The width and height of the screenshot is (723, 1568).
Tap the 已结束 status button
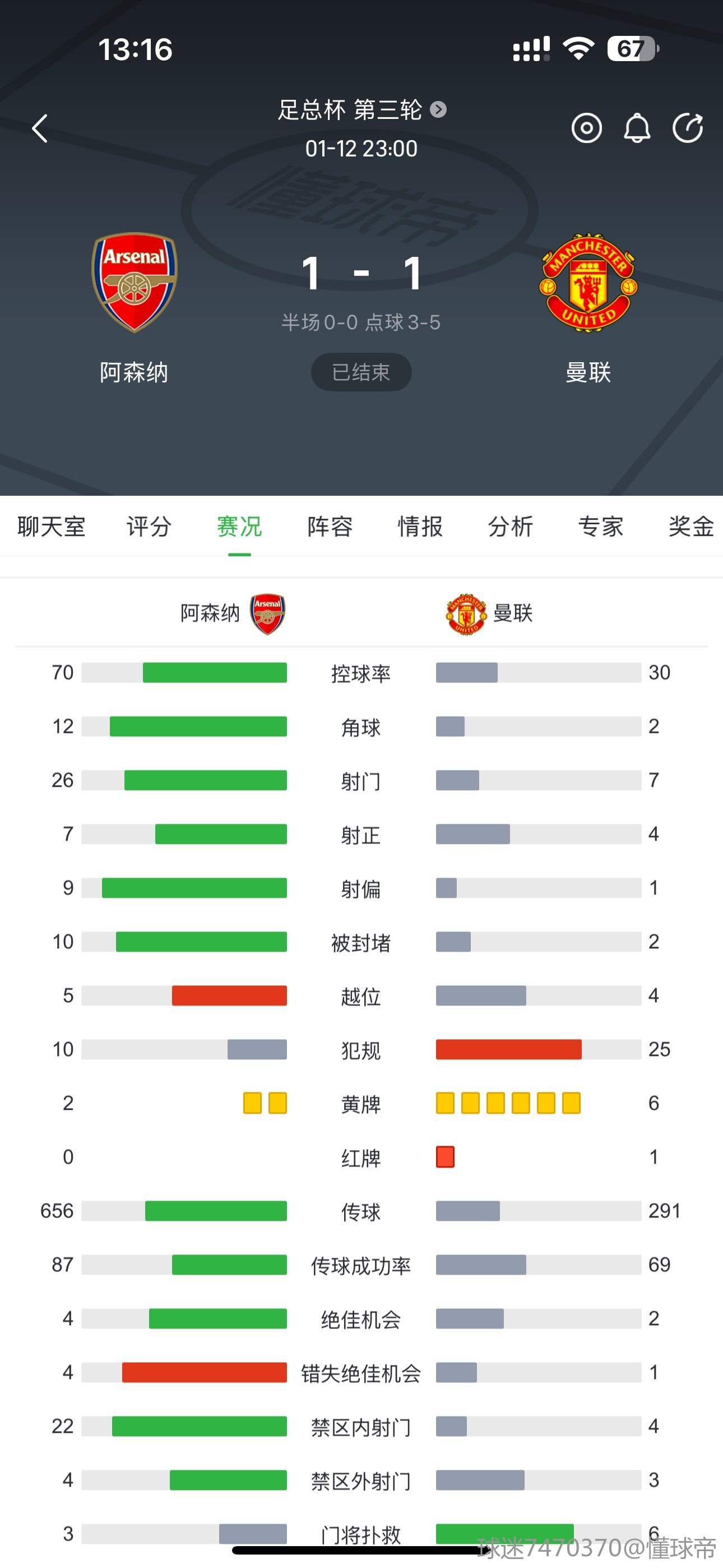361,372
